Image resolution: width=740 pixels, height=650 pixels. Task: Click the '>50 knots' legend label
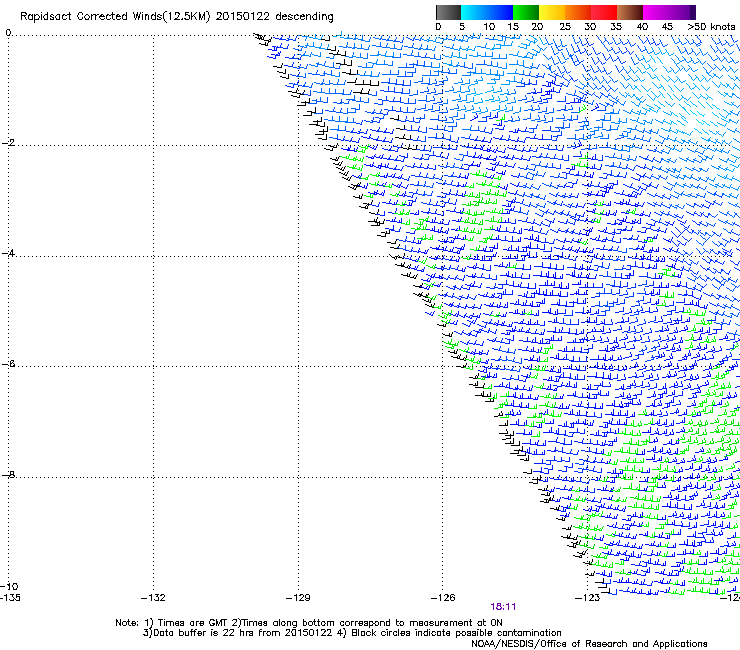pyautogui.click(x=711, y=27)
